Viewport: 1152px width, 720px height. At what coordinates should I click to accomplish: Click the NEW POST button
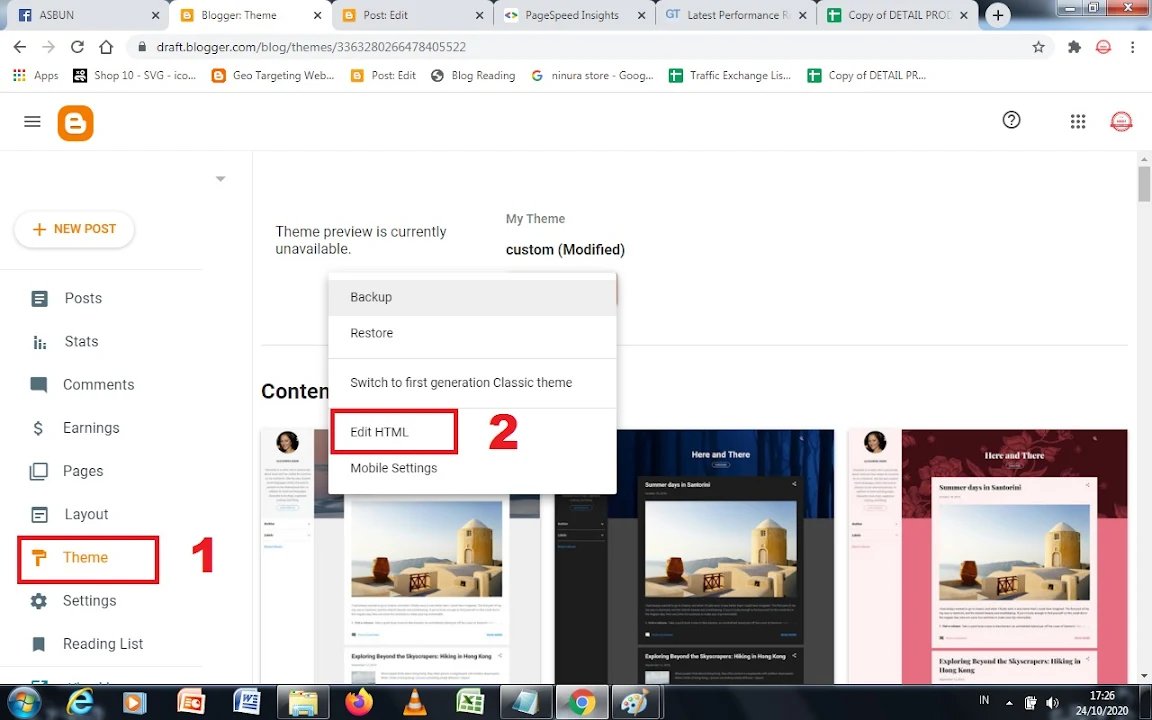coord(74,229)
